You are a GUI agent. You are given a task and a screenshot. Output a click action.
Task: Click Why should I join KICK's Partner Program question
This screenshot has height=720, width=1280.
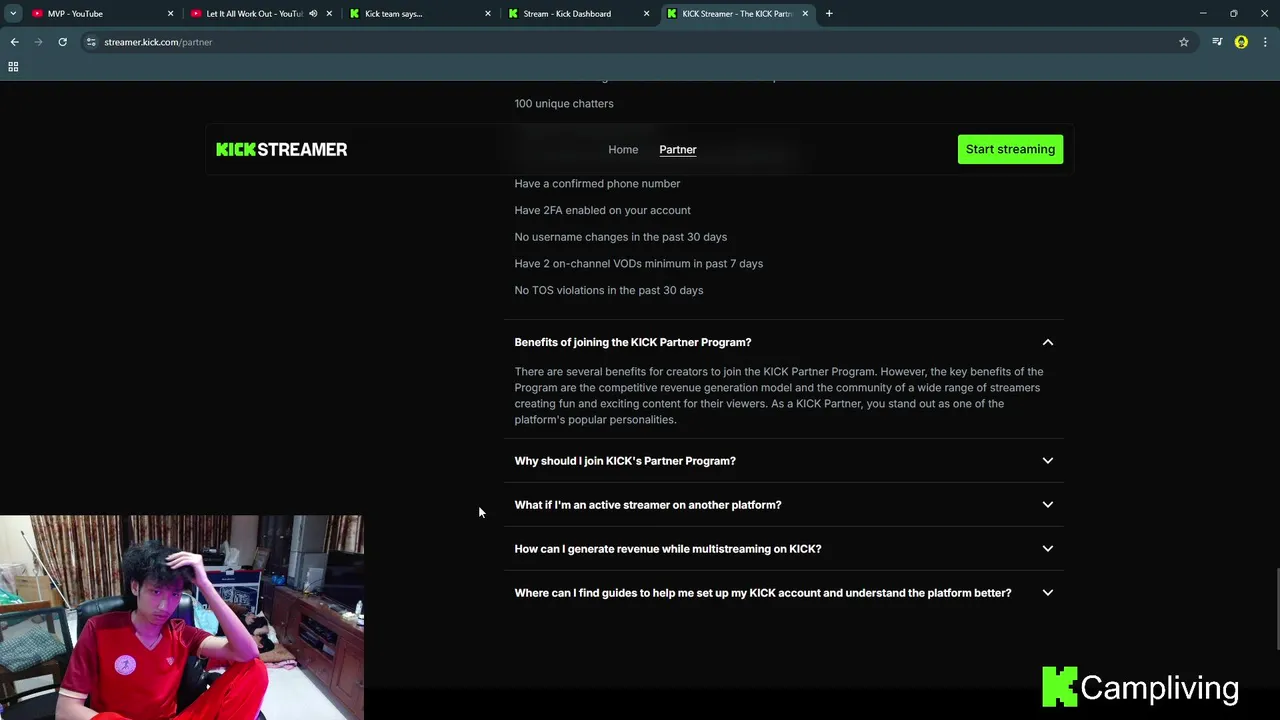point(625,461)
